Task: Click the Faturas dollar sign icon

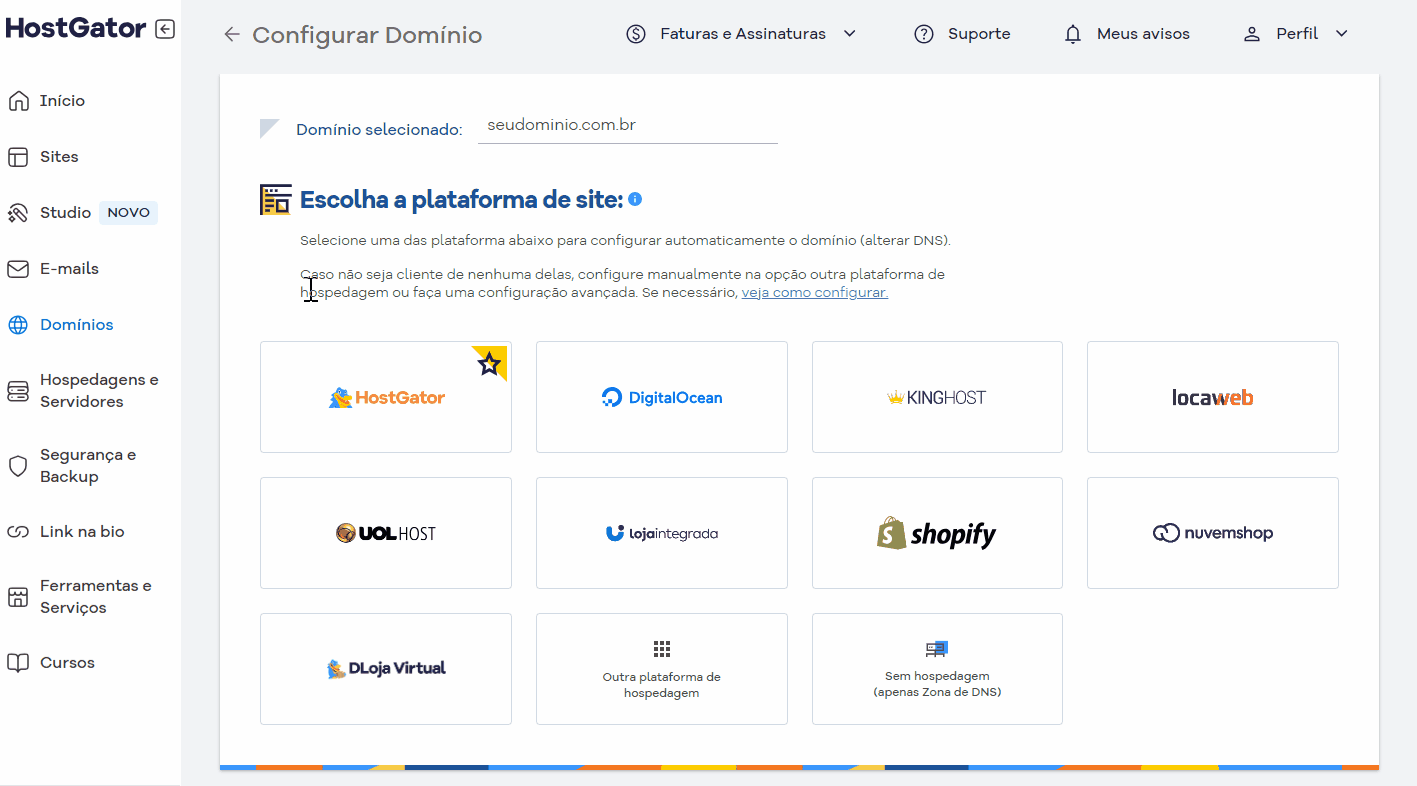Action: (636, 34)
